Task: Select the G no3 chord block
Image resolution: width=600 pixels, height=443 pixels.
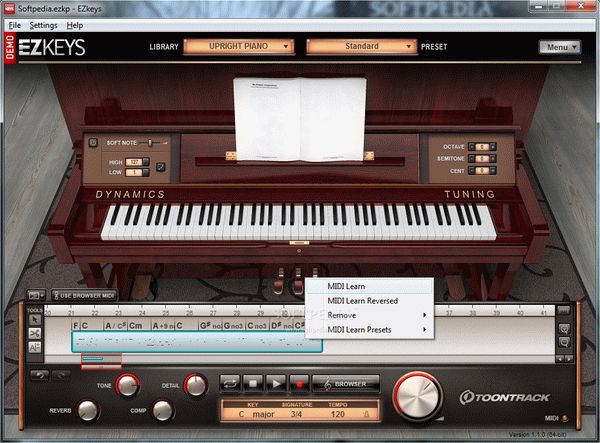Action: 233,326
